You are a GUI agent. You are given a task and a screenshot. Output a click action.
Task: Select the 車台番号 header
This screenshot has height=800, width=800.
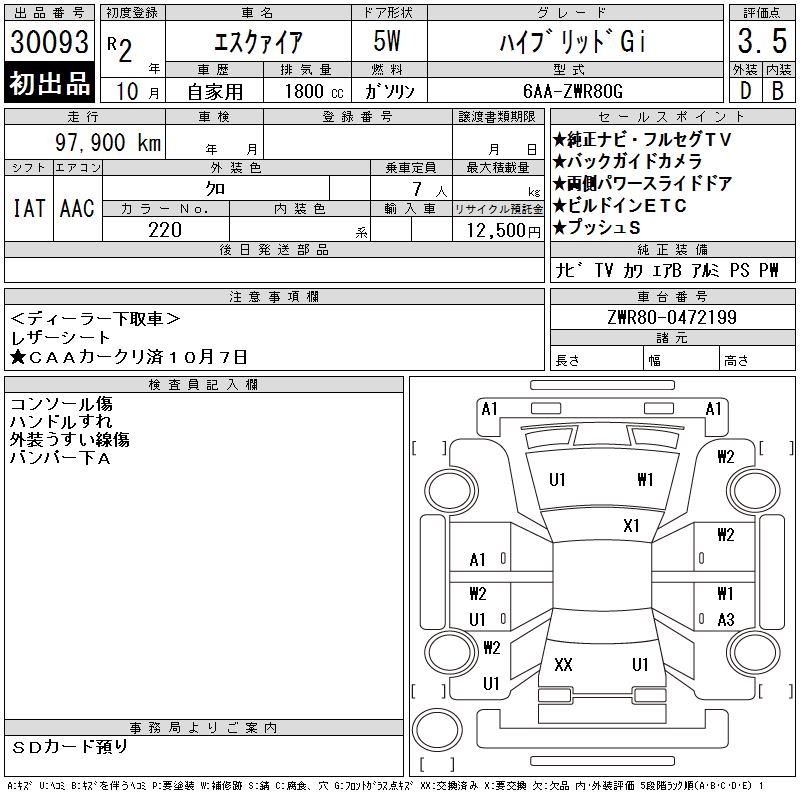point(672,296)
